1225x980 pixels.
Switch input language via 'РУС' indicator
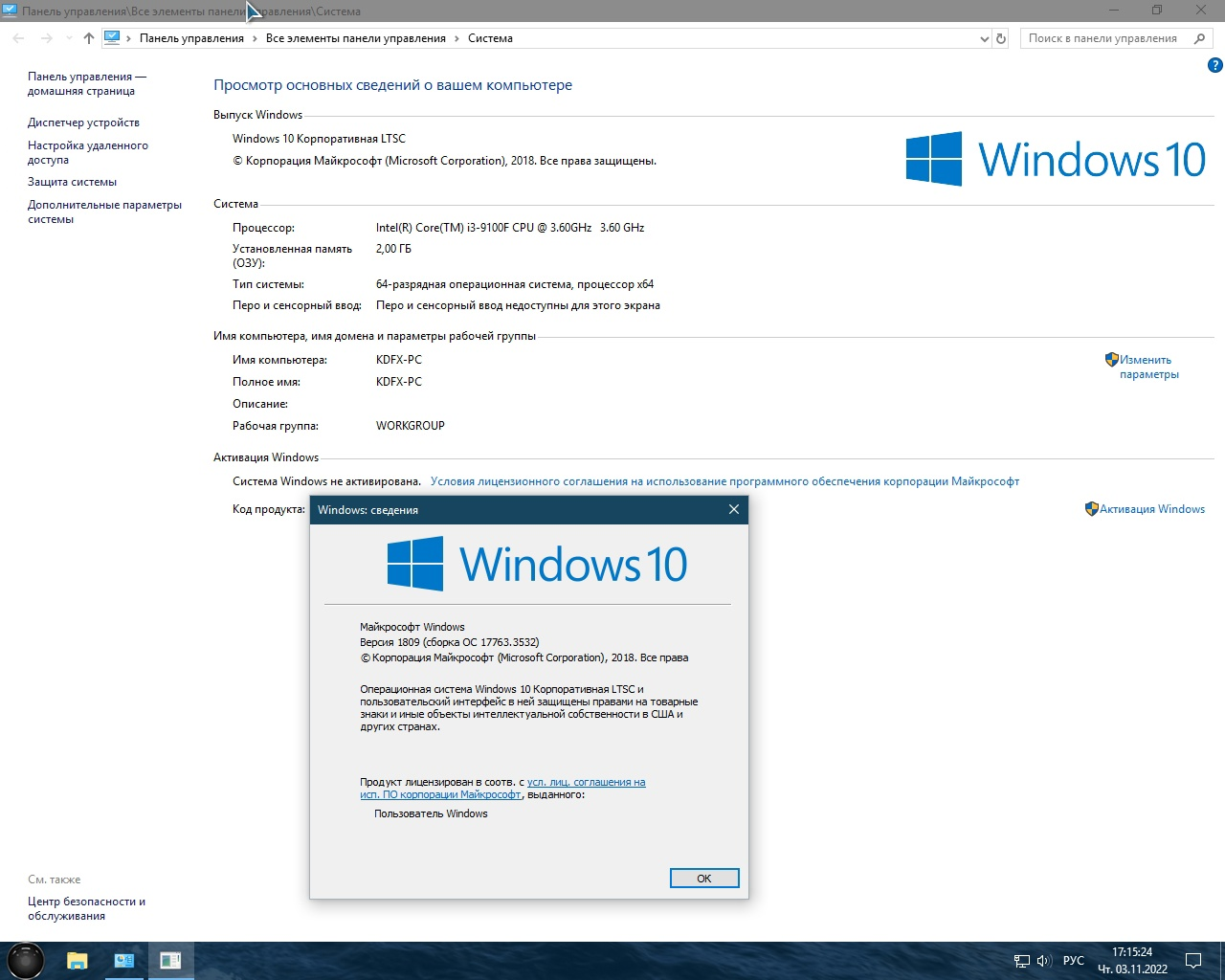1074,961
